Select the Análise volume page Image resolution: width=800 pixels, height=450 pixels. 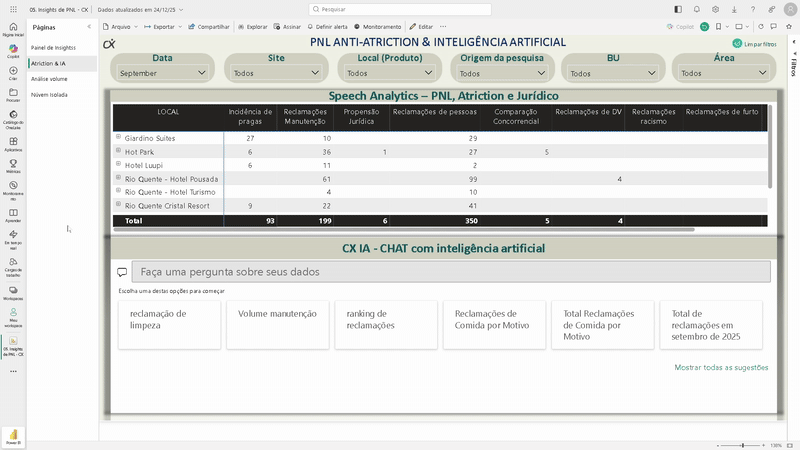[x=62, y=79]
